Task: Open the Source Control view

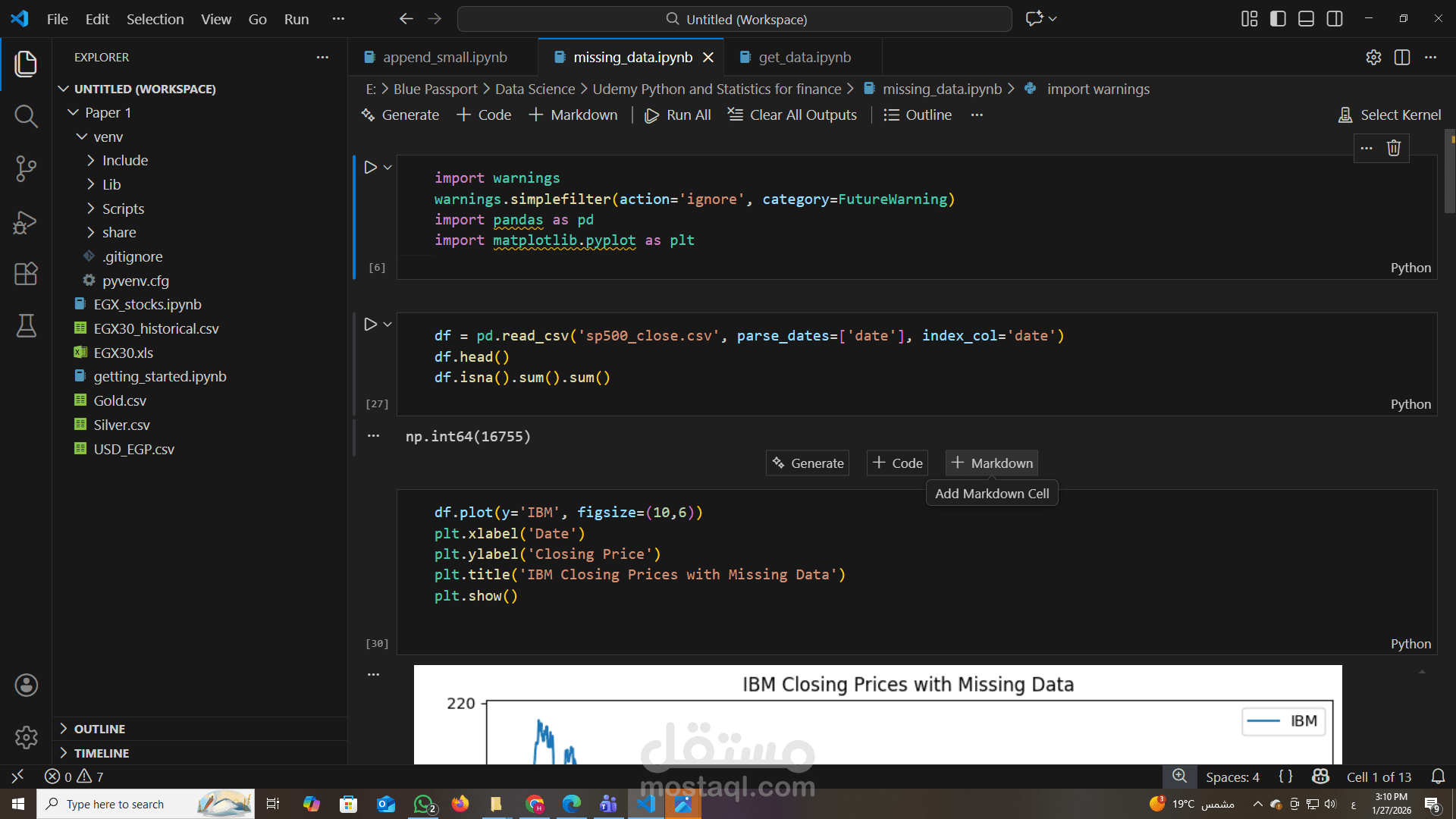Action: click(x=26, y=168)
